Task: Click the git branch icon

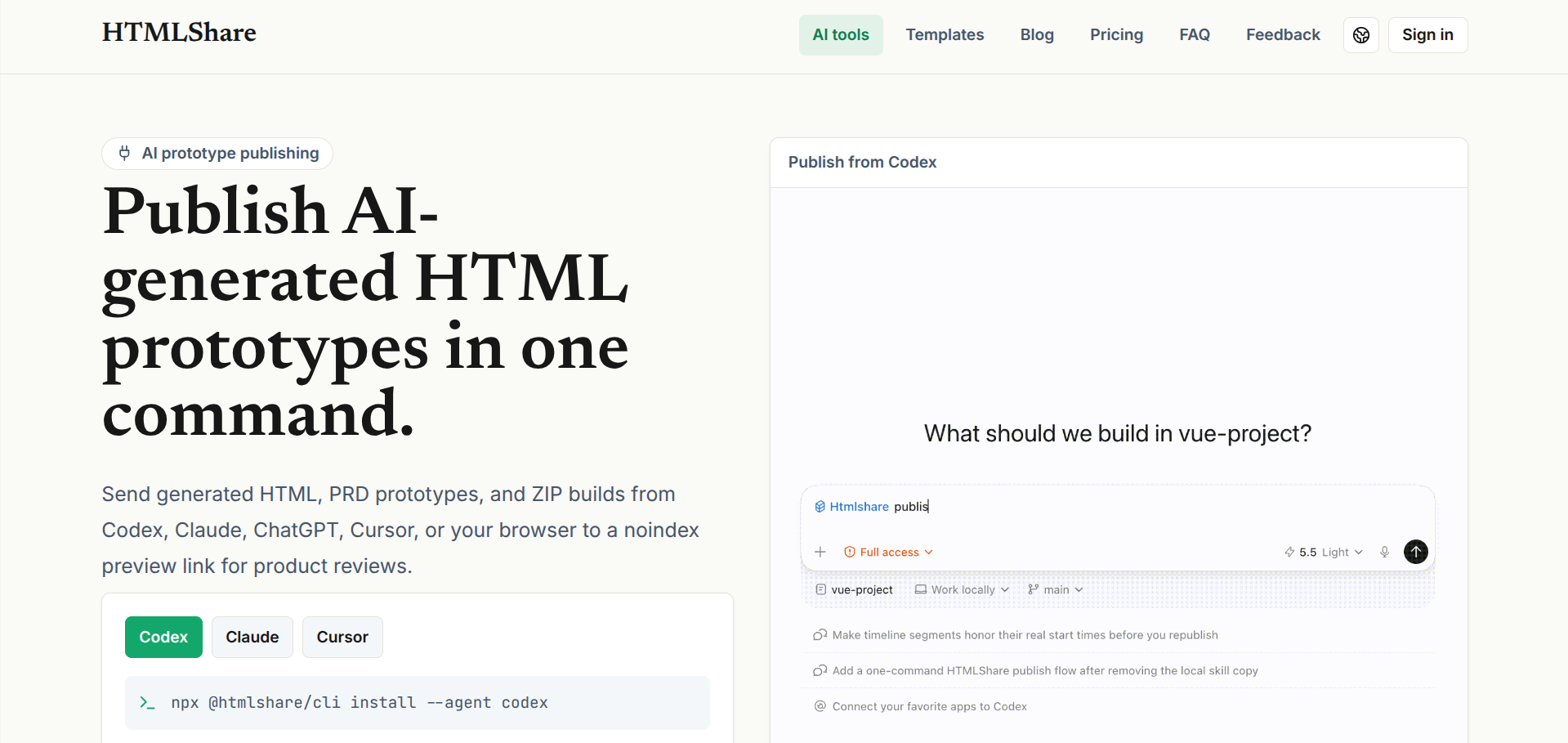Action: [x=1034, y=589]
